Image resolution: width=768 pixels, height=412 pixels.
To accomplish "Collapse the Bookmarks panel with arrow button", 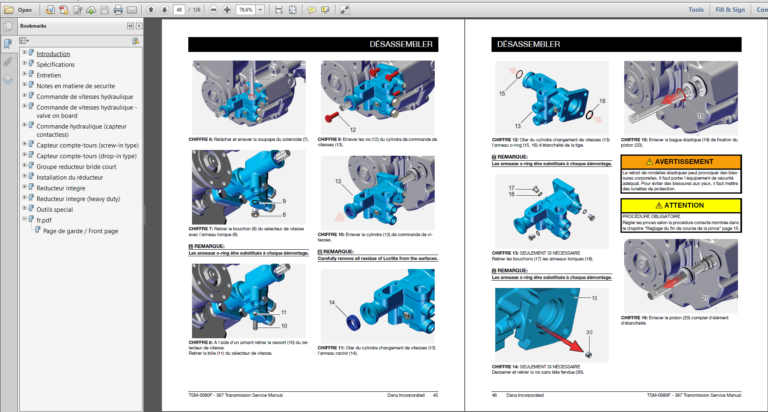I will click(139, 25).
